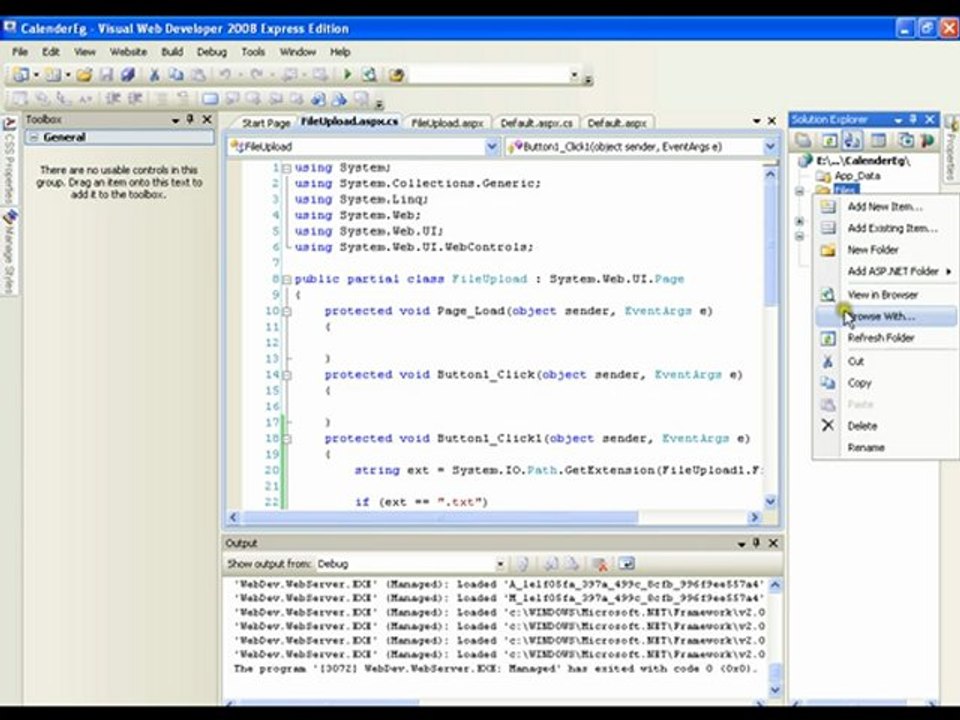960x720 pixels.
Task: Click the code editor horizontal scrollbar thumb
Action: pyautogui.click(x=441, y=518)
